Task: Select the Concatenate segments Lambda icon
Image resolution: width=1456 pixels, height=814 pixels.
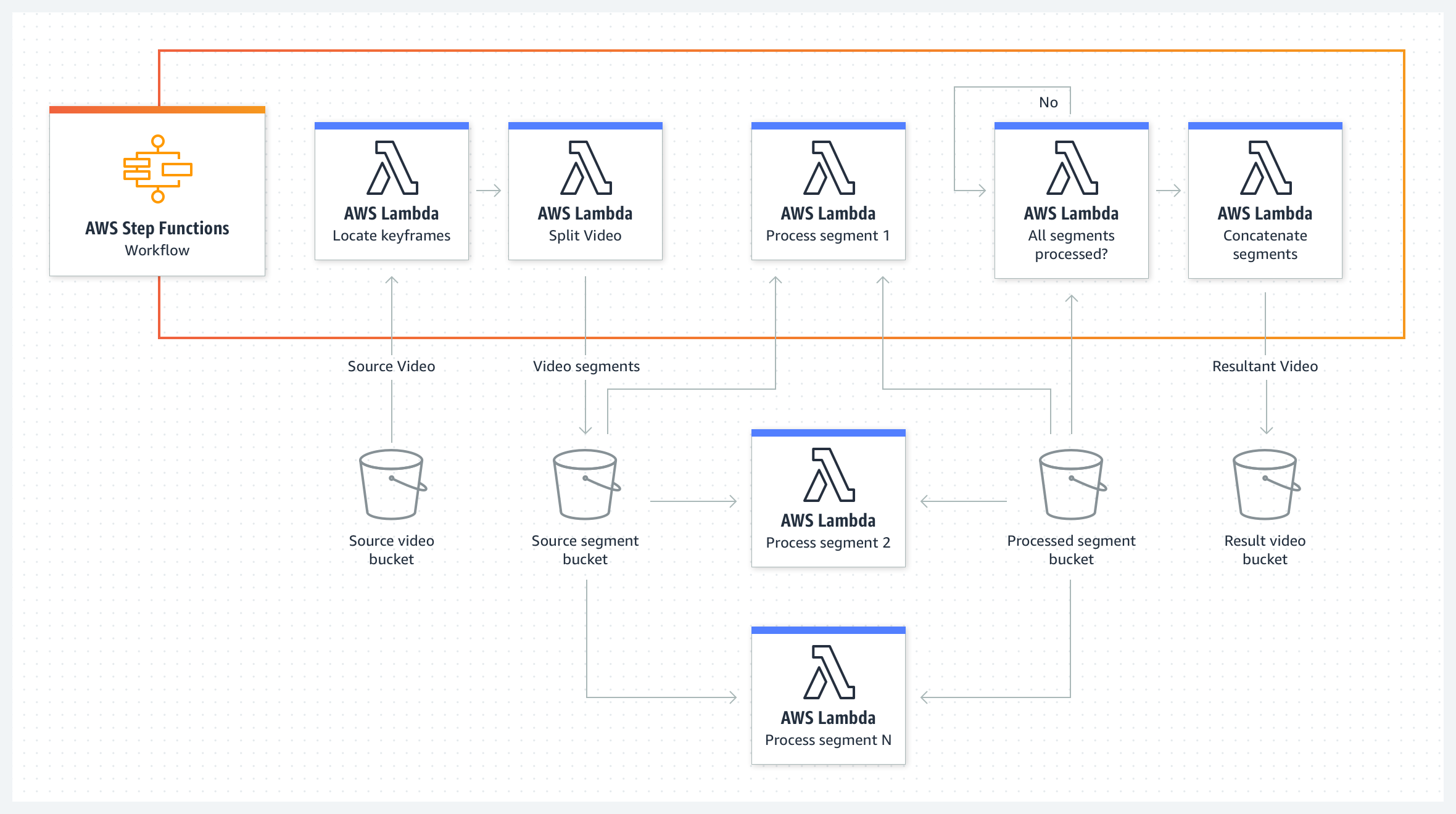Action: coord(1266,168)
